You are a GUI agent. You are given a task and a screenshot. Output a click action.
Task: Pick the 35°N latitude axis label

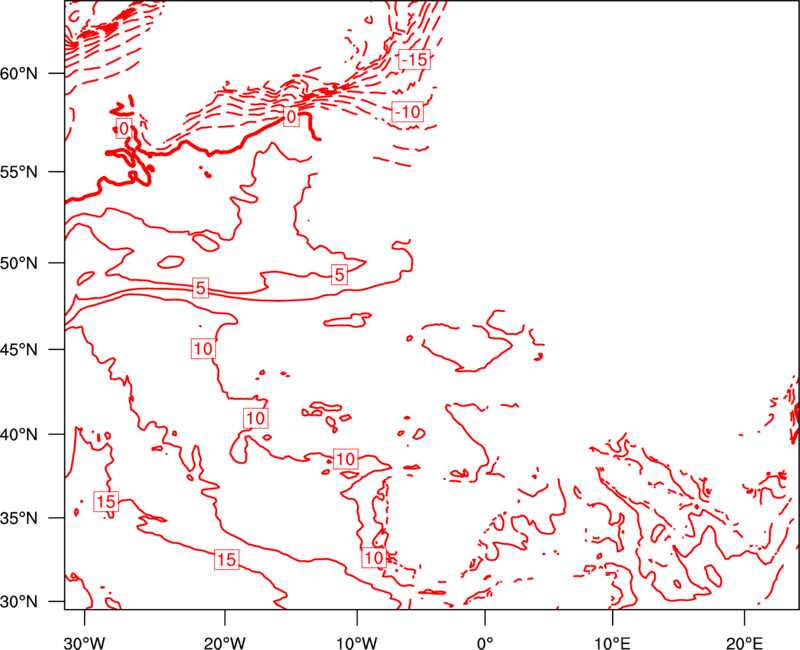tap(19, 518)
